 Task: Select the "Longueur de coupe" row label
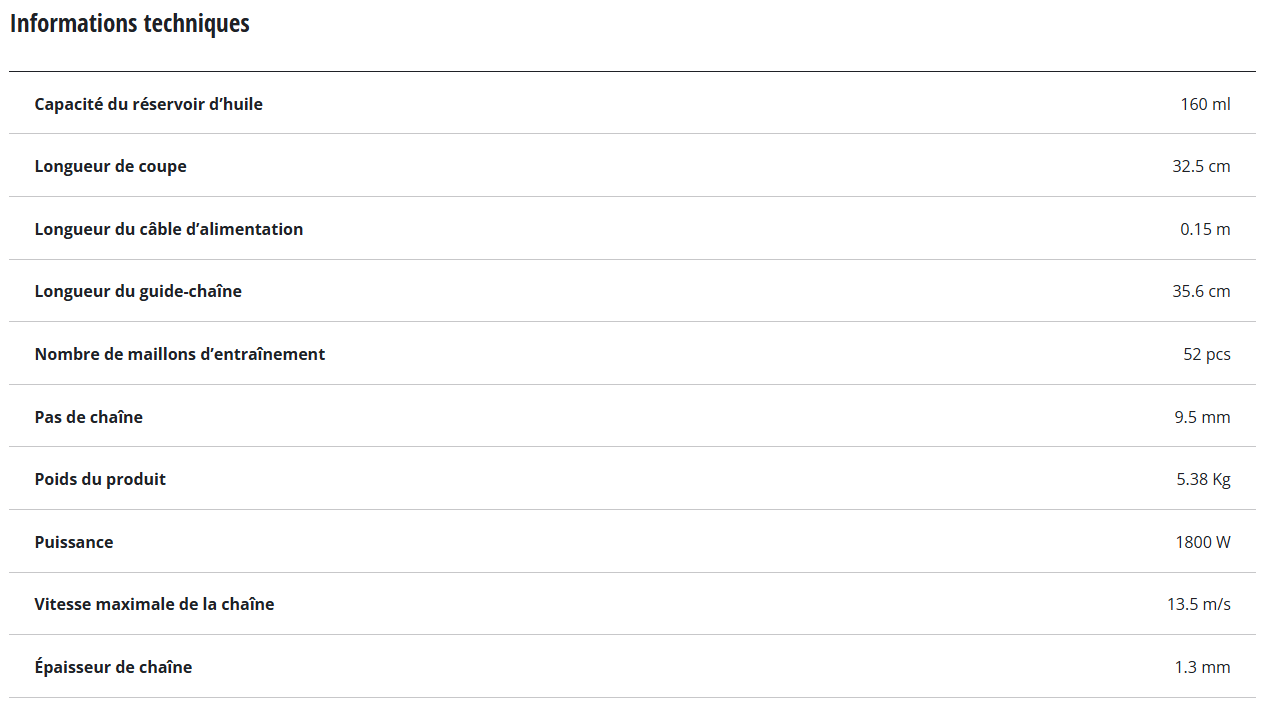click(110, 166)
